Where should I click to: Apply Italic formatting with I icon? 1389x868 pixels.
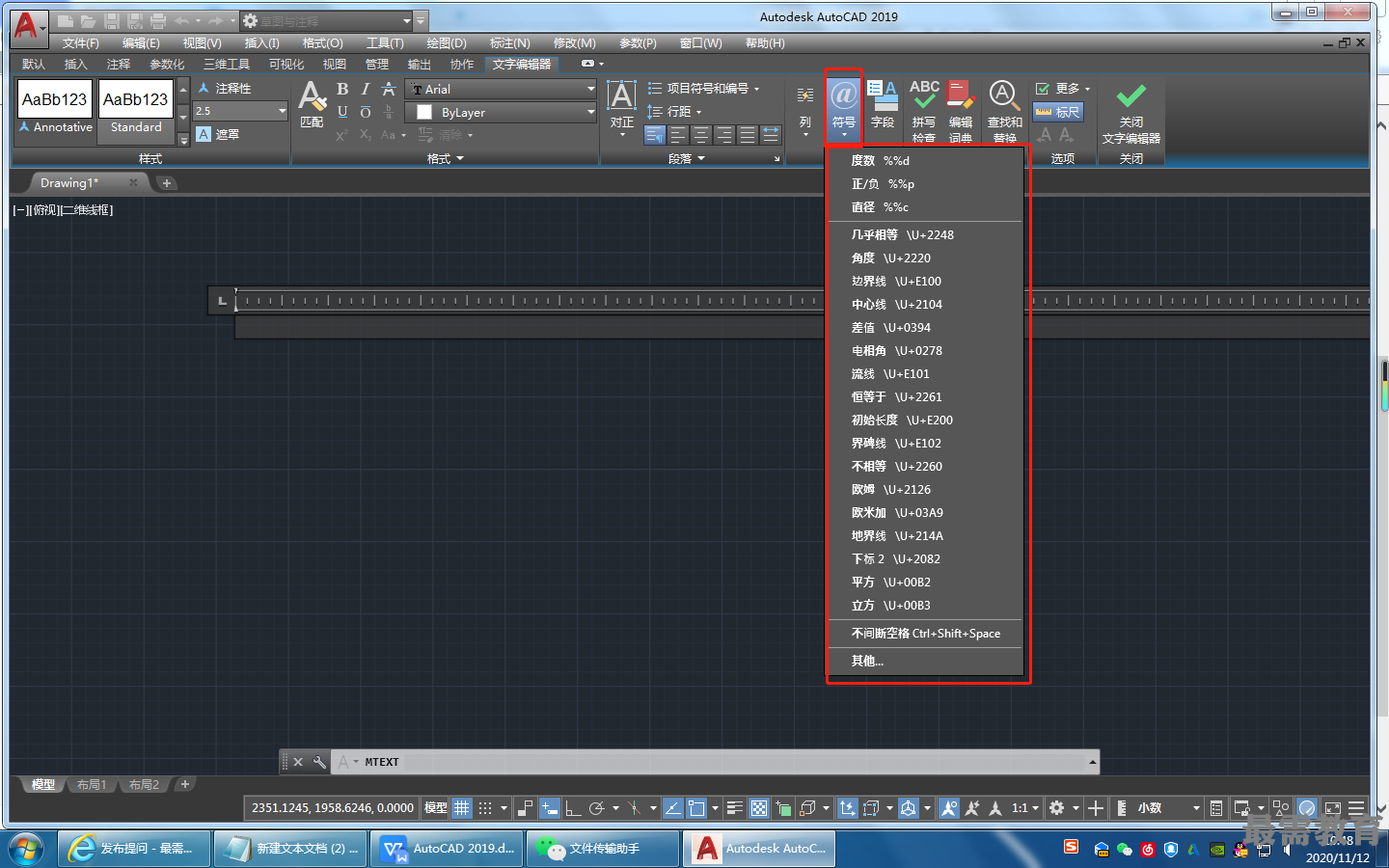366,89
